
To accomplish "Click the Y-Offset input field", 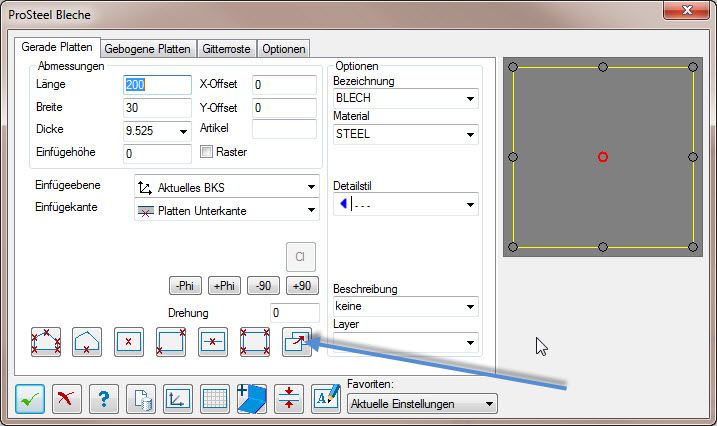I will [284, 108].
